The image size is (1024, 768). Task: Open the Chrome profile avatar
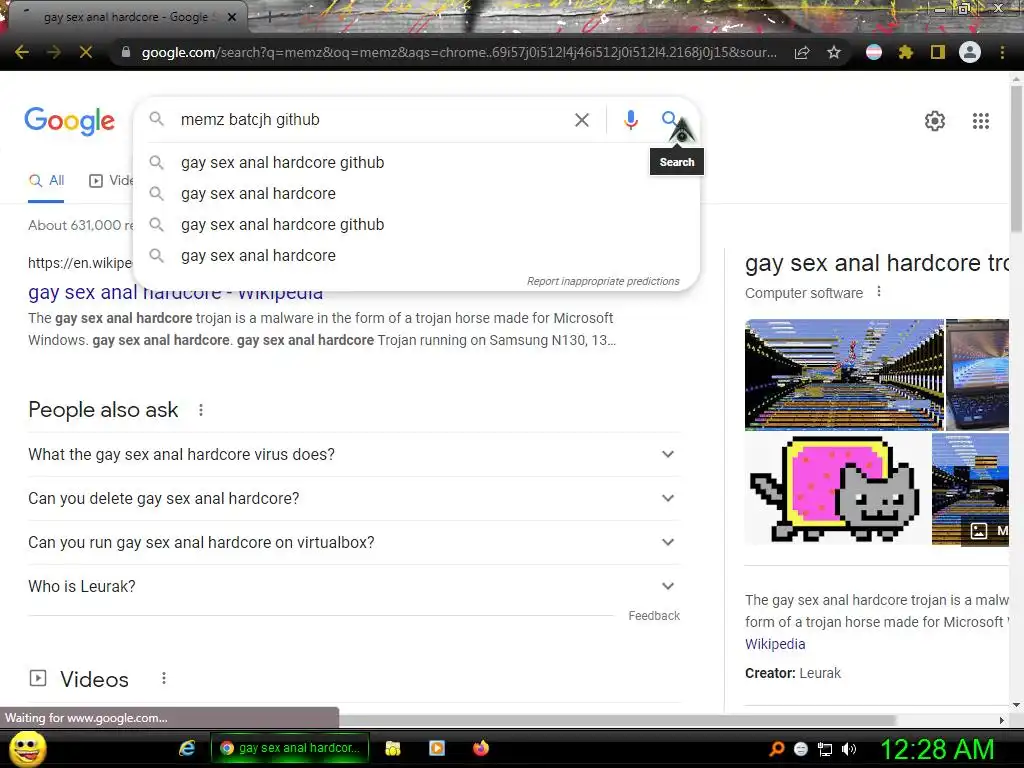[x=970, y=52]
